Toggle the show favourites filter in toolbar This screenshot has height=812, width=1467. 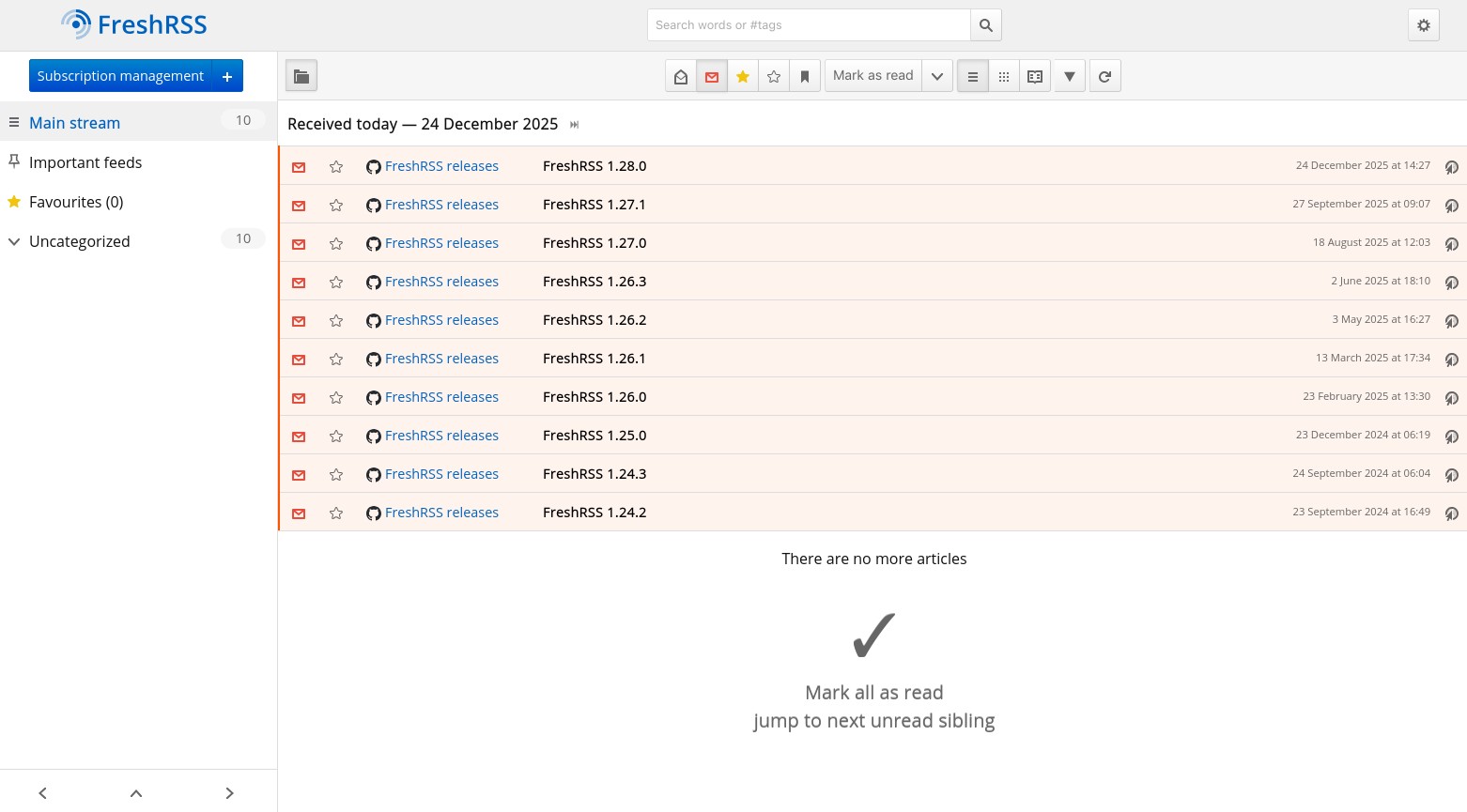[743, 76]
